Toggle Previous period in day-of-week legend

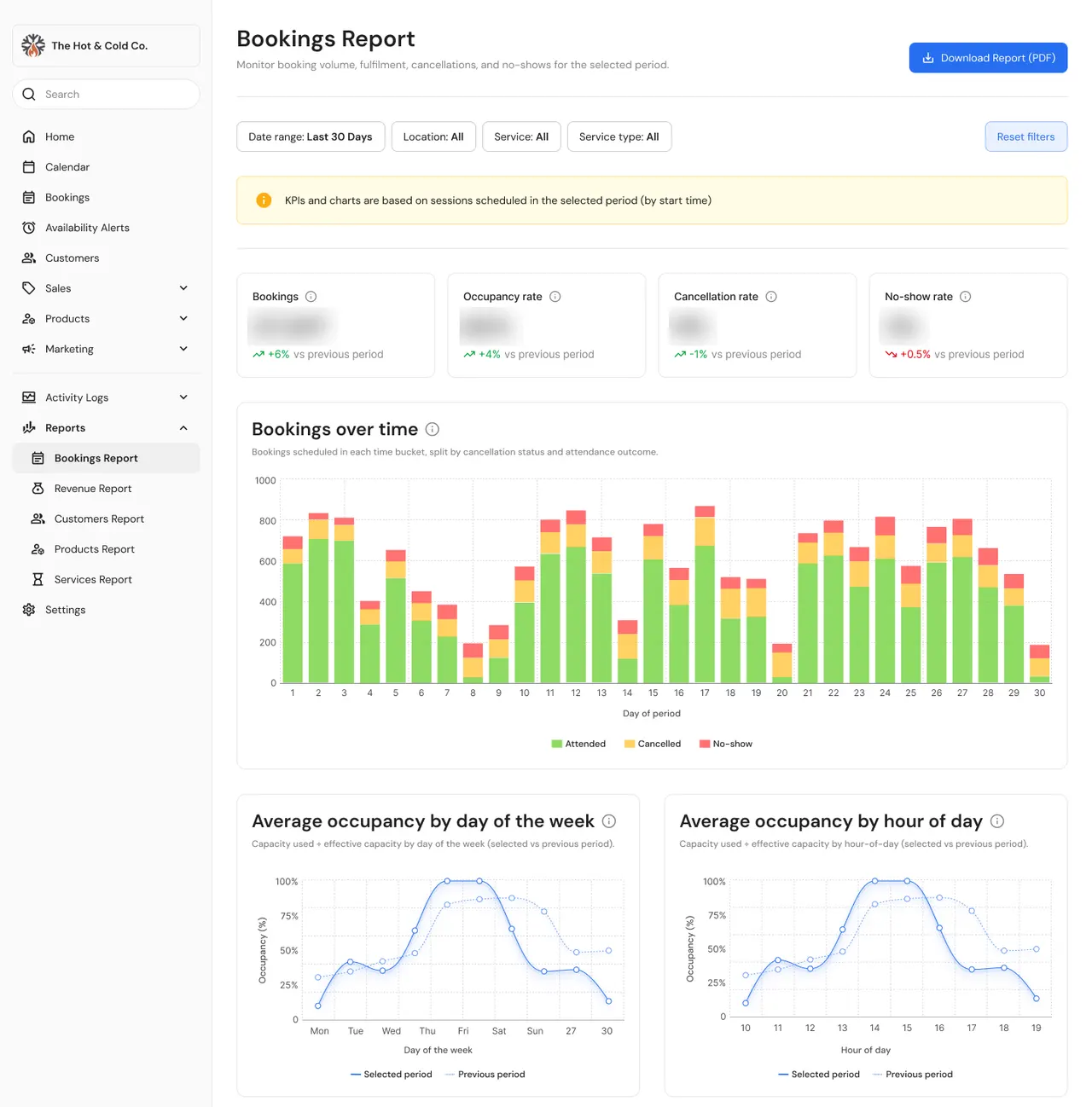(485, 1075)
